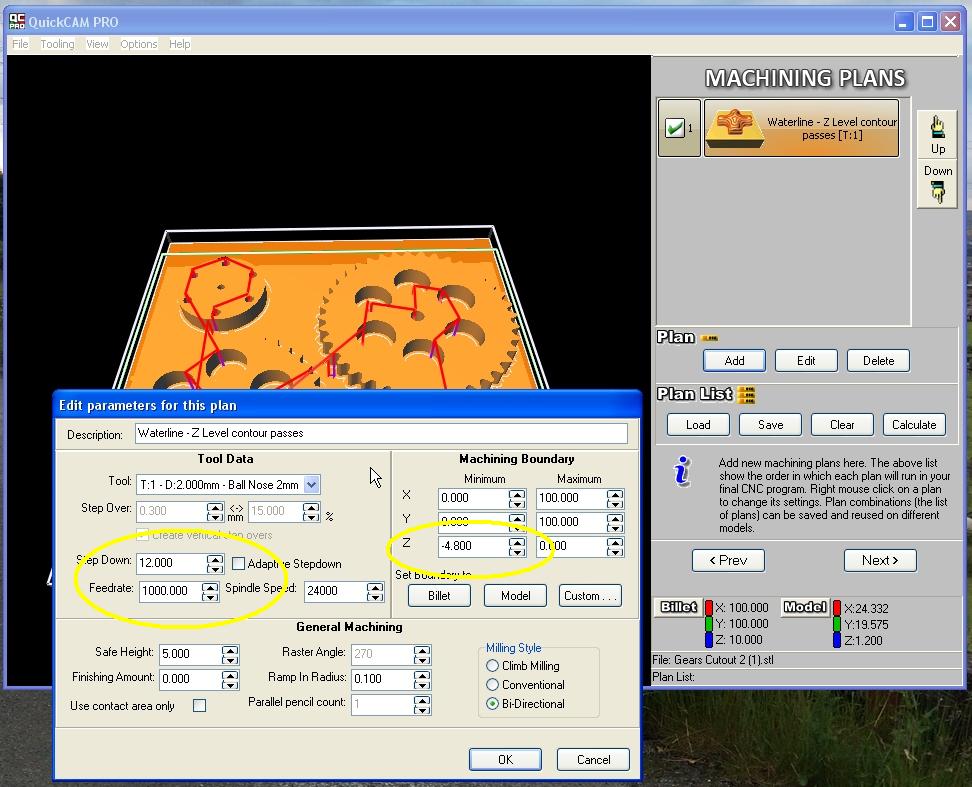972x787 pixels.
Task: Click the blue Model Z color marker
Action: pos(837,640)
